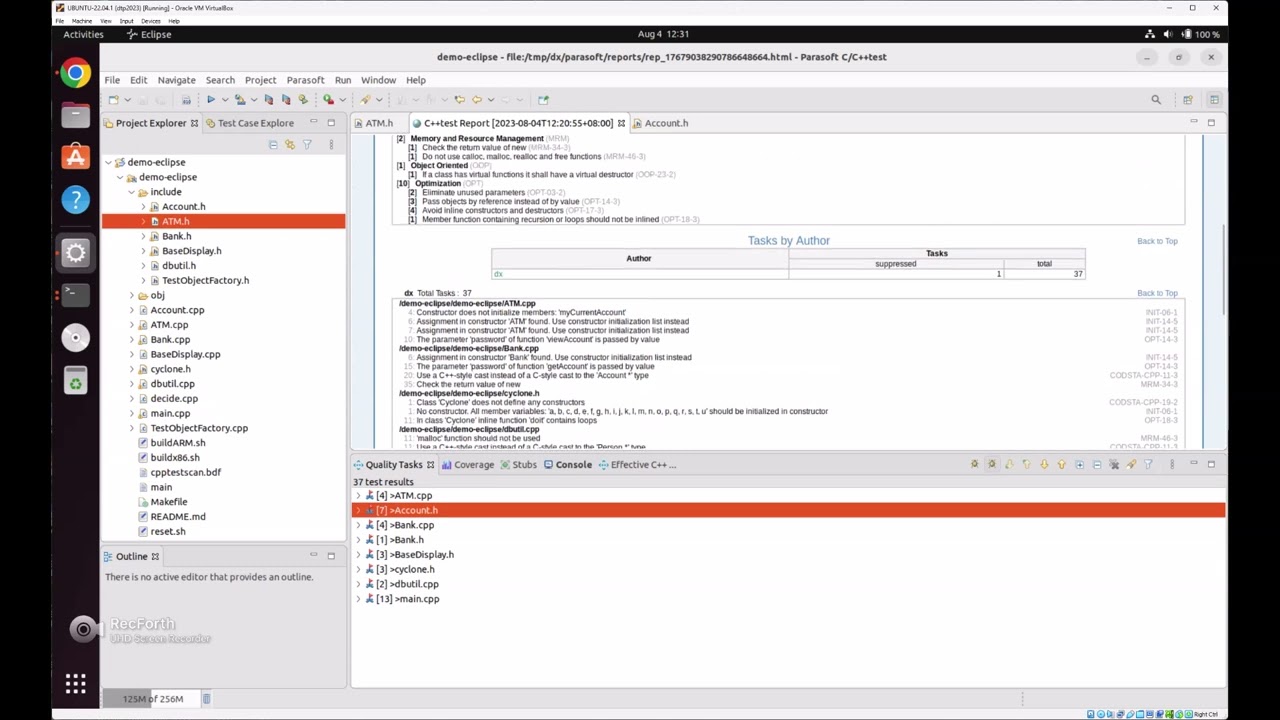1280x720 pixels.
Task: Open the Project menu
Action: pos(260,80)
